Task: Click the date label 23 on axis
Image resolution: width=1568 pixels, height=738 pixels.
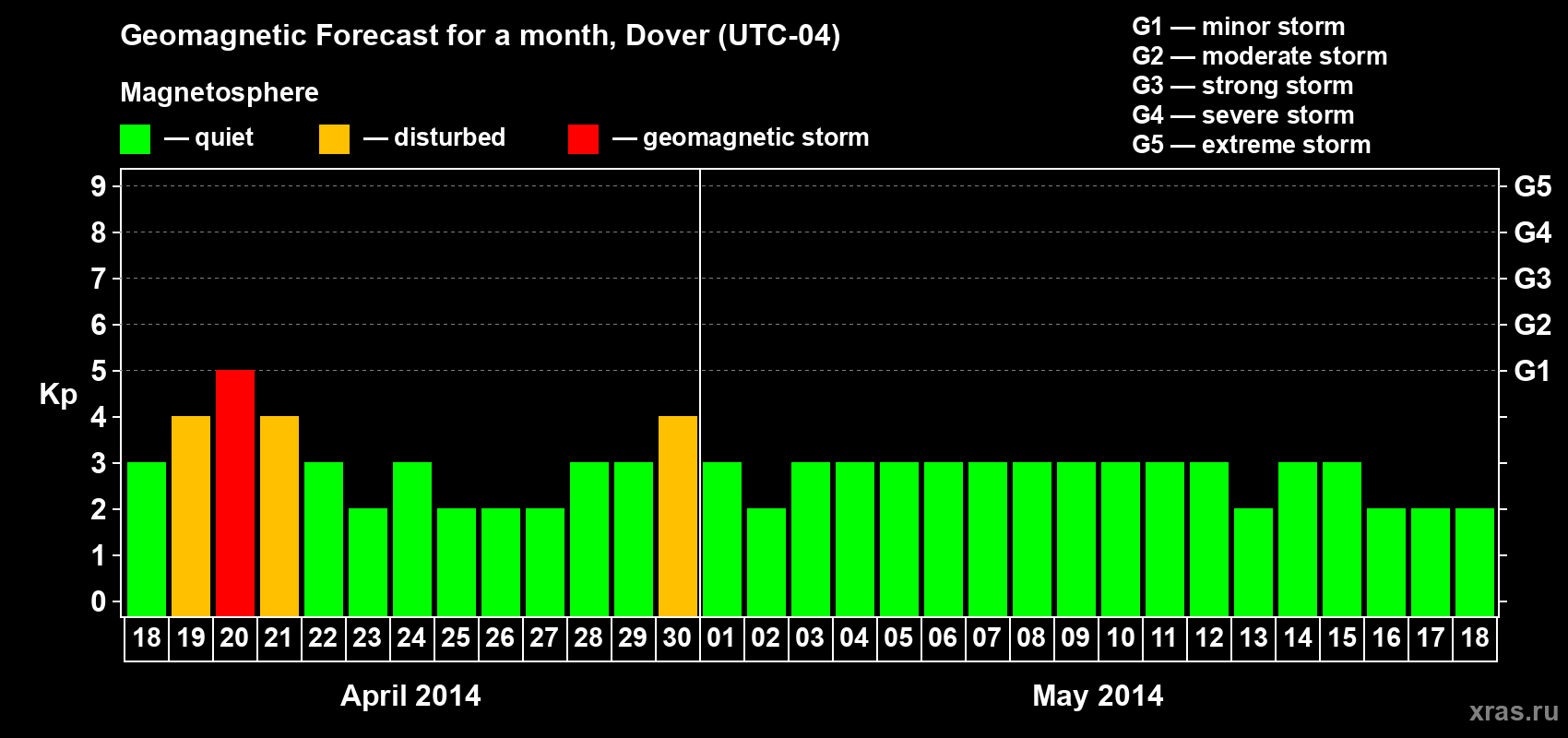Action: coord(367,637)
